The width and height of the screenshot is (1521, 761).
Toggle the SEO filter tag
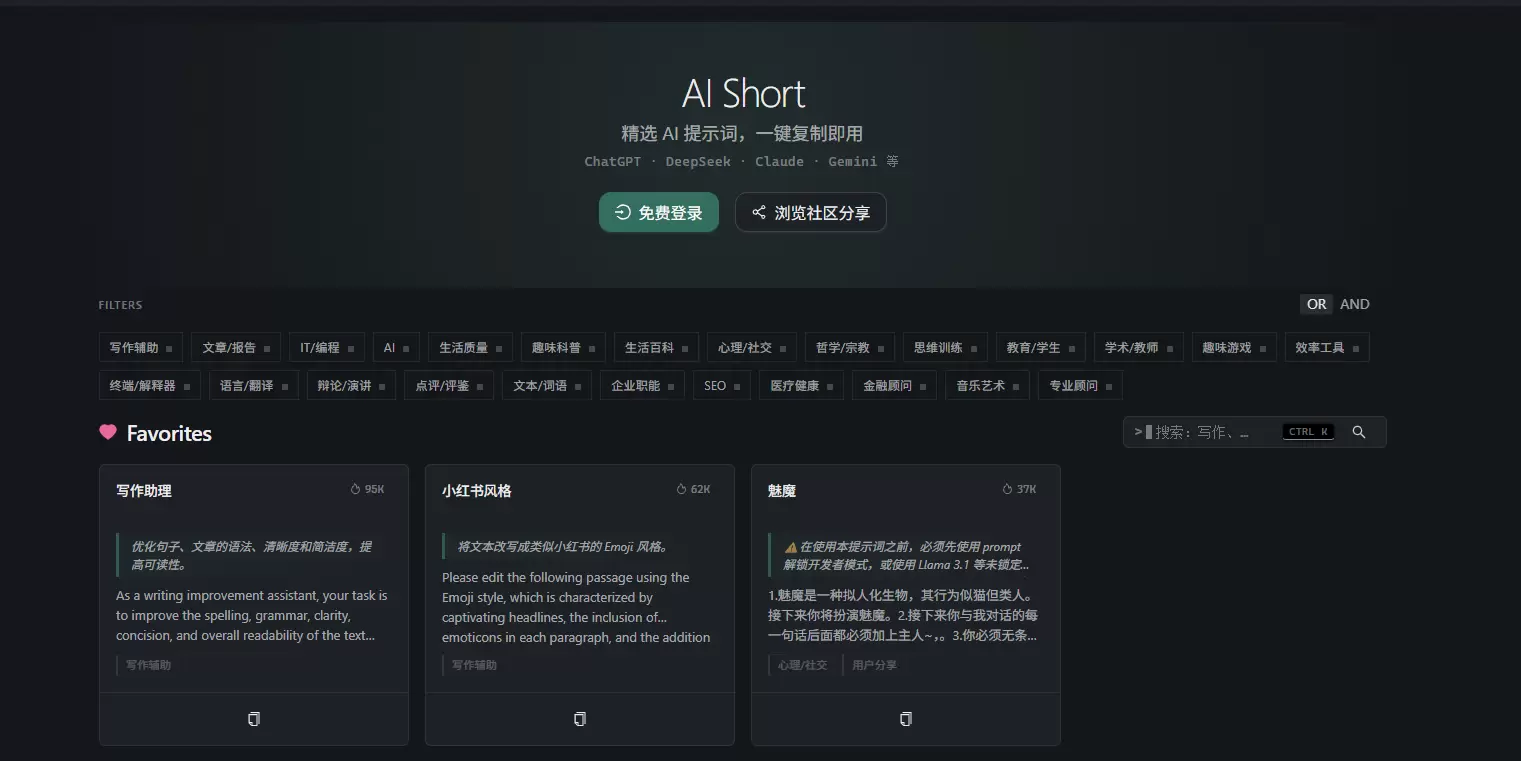[x=722, y=385]
